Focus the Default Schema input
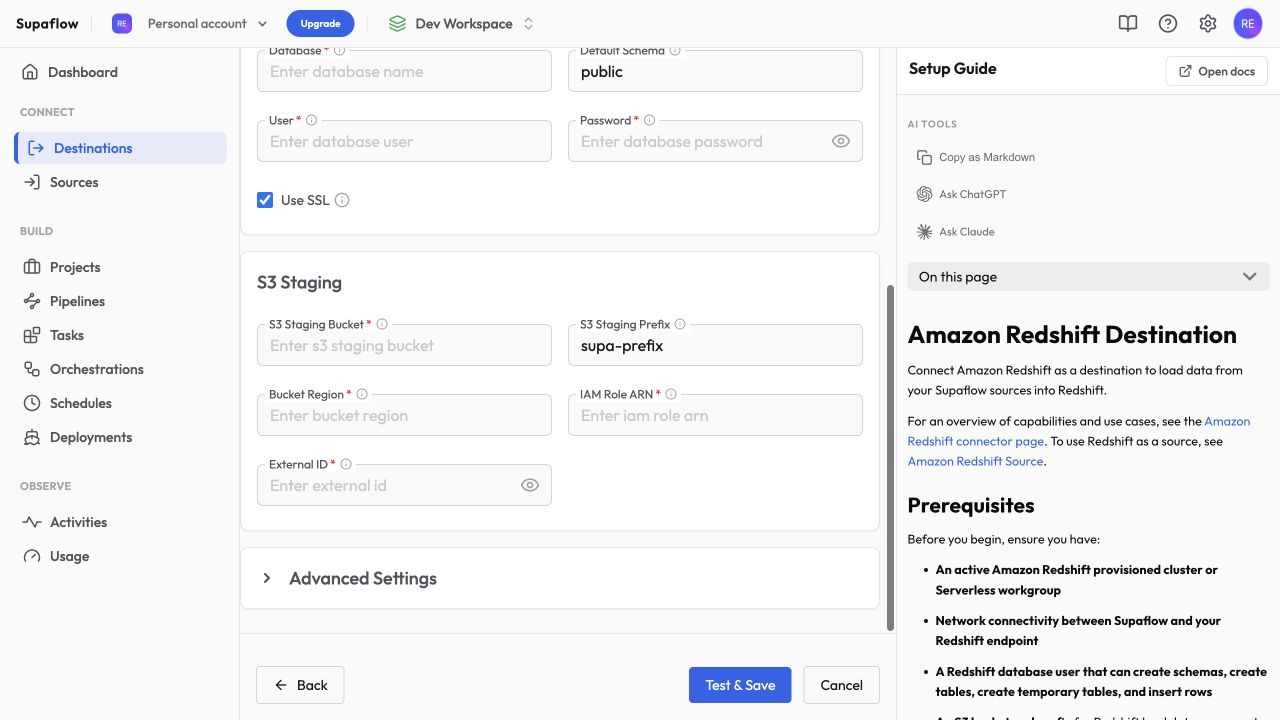 [x=715, y=71]
